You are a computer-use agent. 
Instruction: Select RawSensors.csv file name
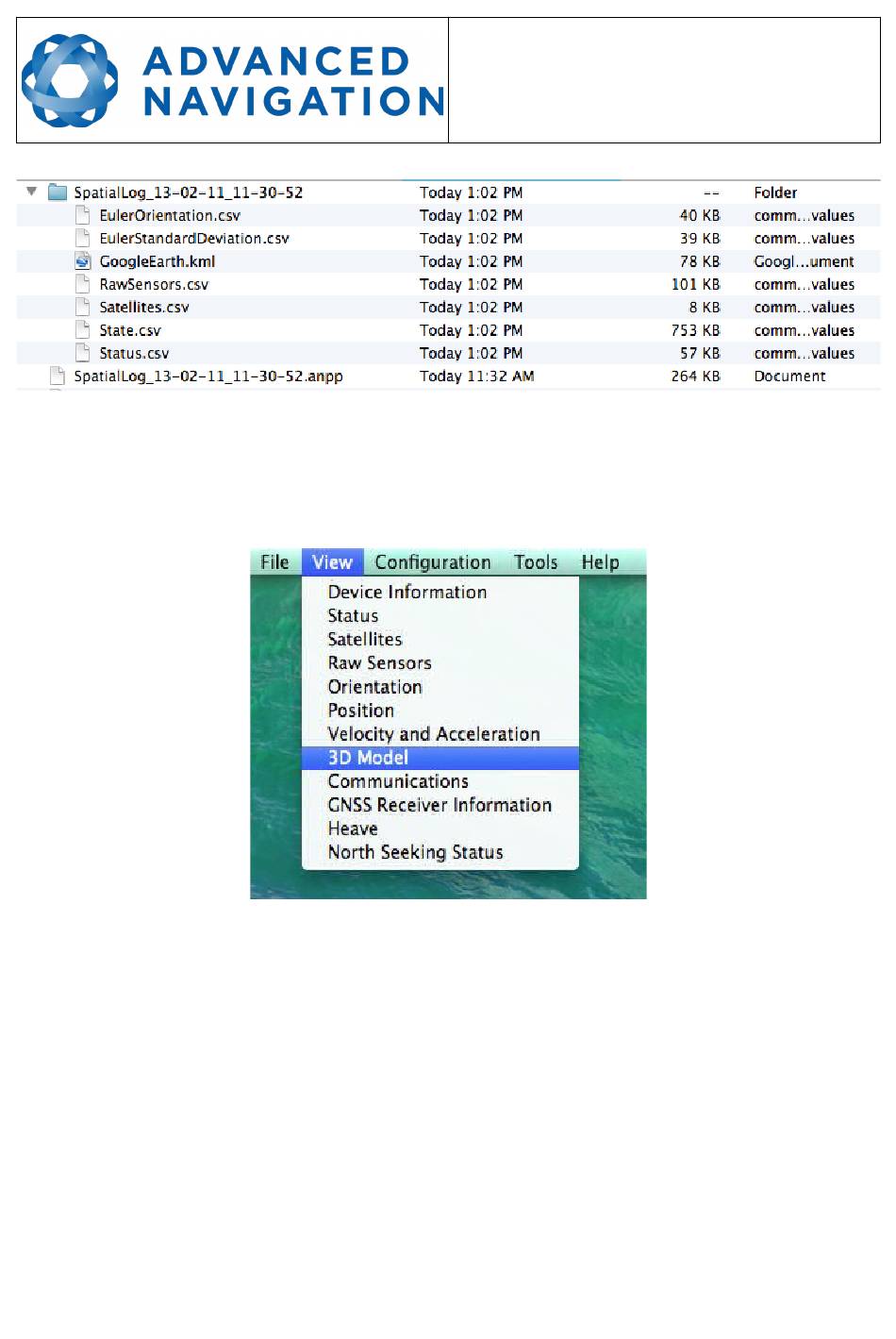(x=154, y=284)
